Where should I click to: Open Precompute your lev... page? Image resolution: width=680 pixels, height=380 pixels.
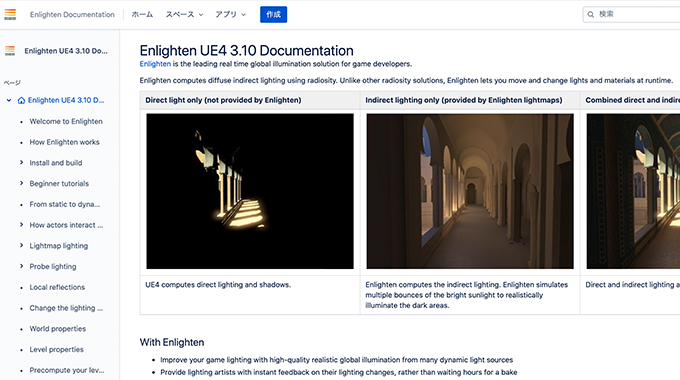pyautogui.click(x=67, y=370)
